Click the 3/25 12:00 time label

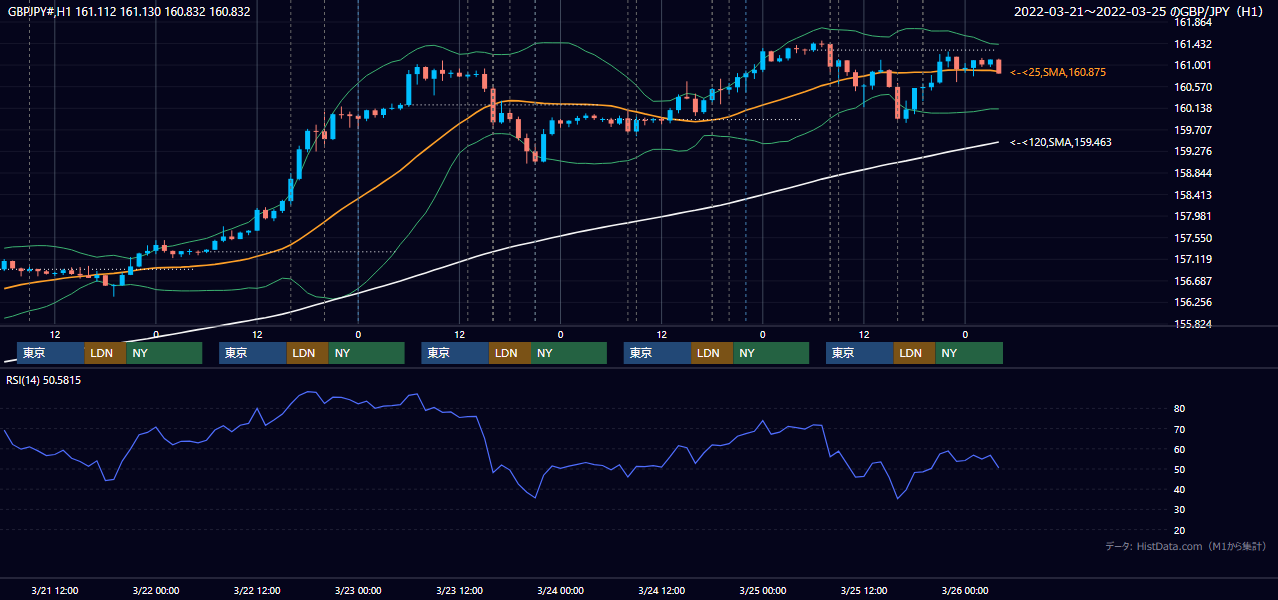click(864, 590)
